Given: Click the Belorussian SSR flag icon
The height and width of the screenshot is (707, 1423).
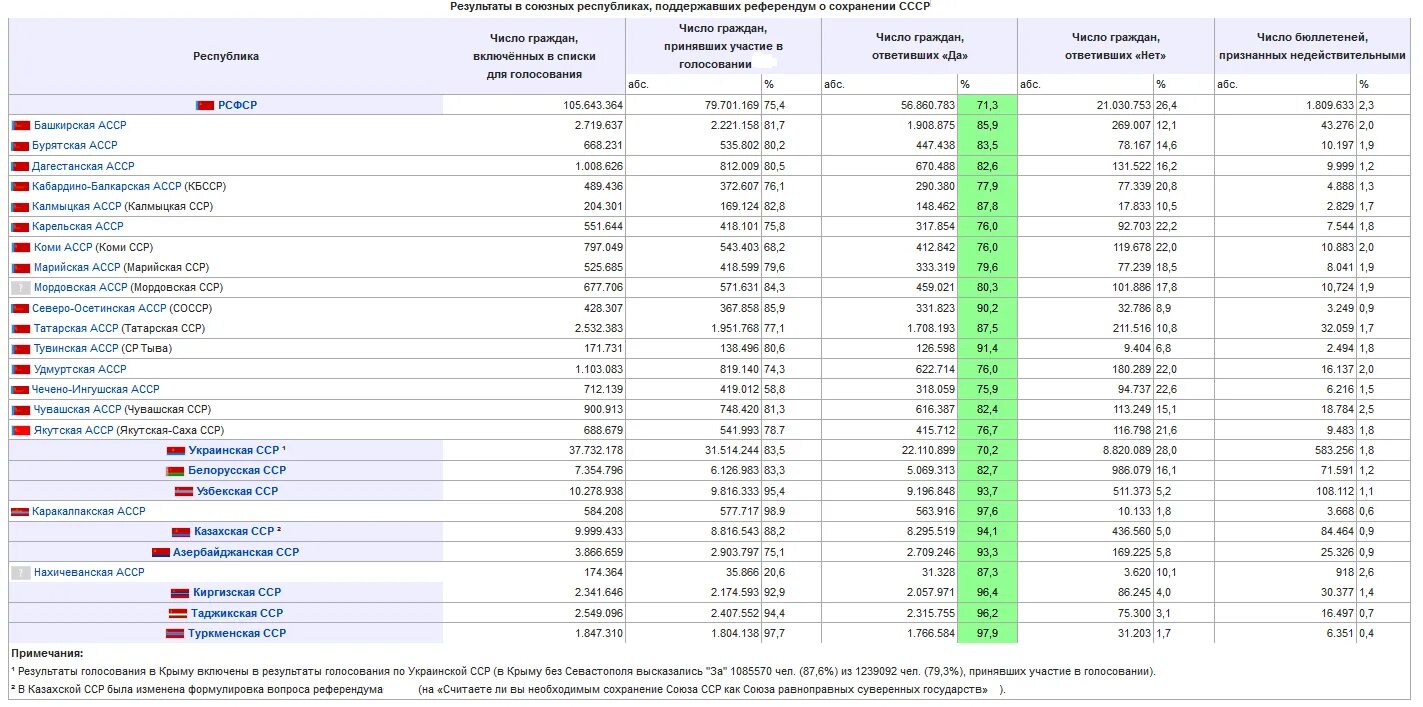Looking at the screenshot, I should 175,471.
